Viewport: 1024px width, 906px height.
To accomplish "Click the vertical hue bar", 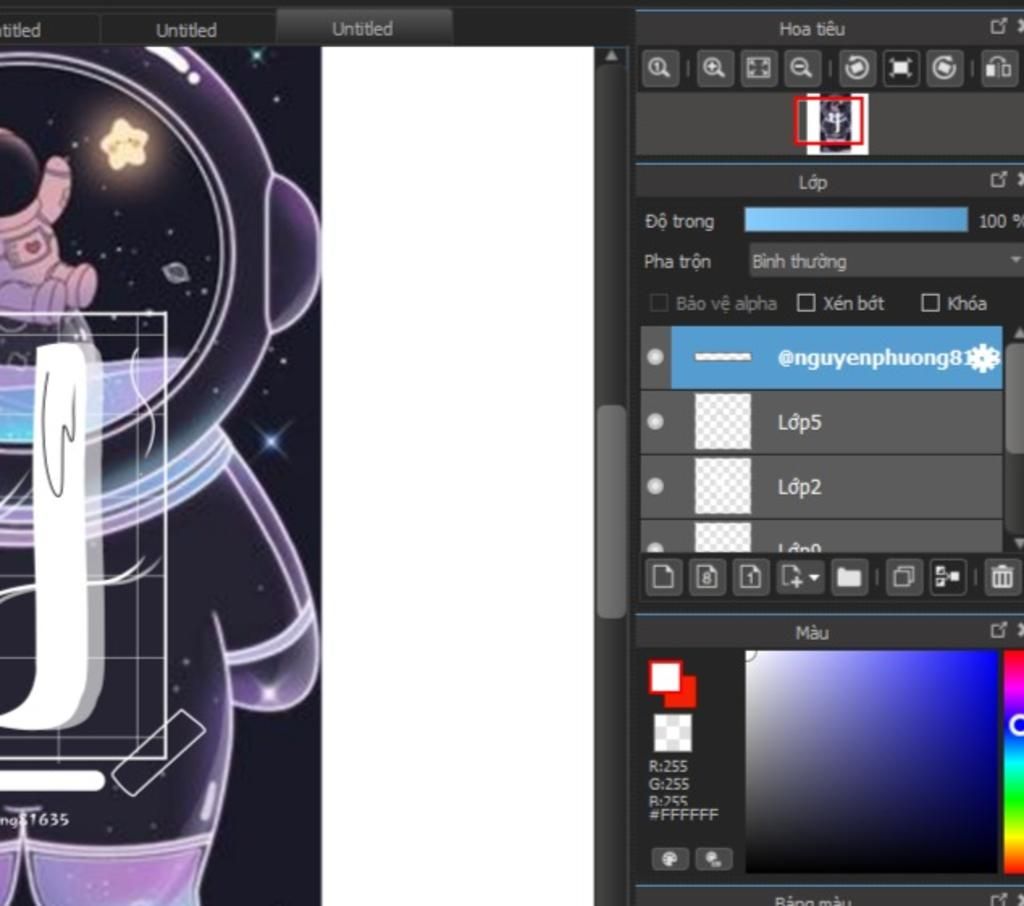I will point(1014,761).
